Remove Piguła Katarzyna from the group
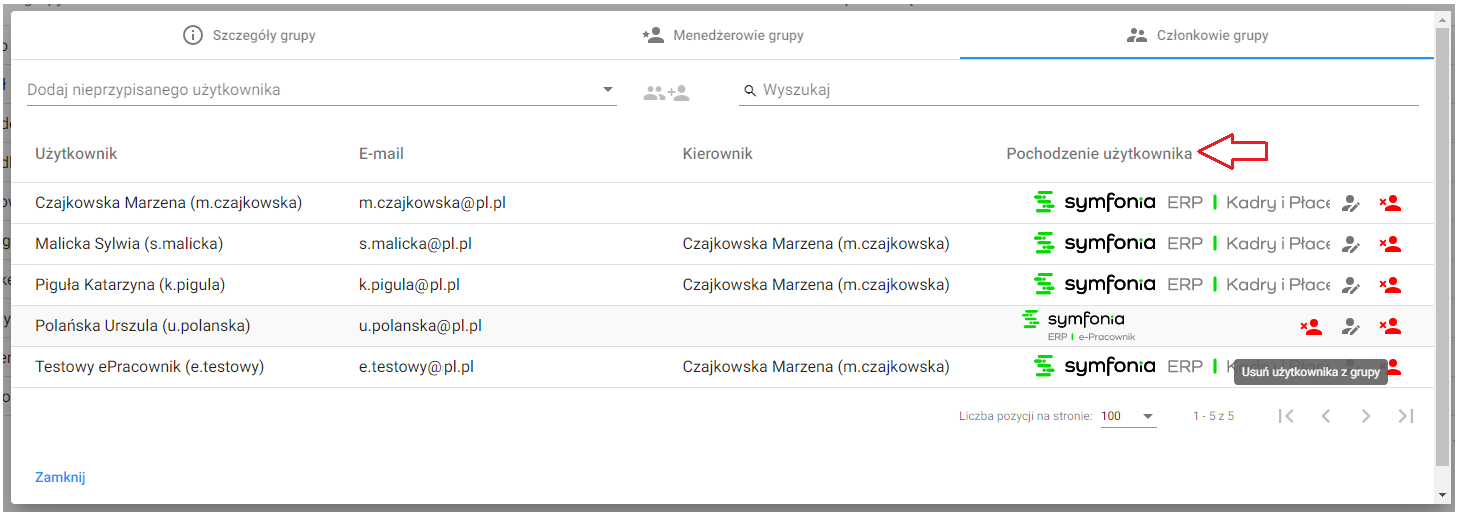Viewport: 1461px width, 520px height. click(x=1390, y=285)
